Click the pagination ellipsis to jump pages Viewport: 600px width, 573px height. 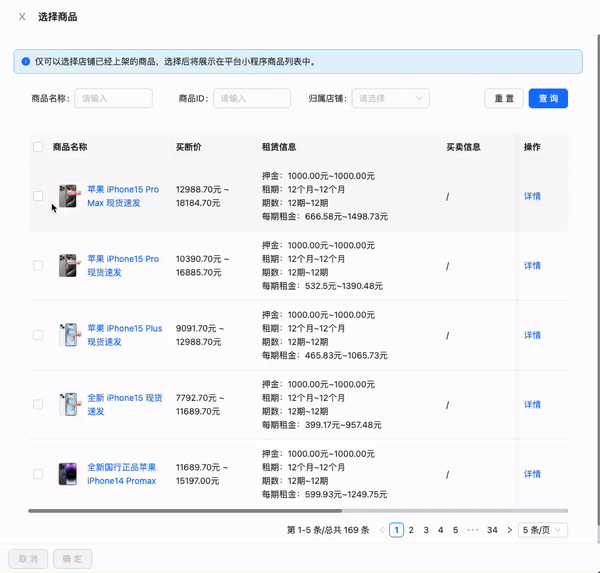pyautogui.click(x=473, y=530)
